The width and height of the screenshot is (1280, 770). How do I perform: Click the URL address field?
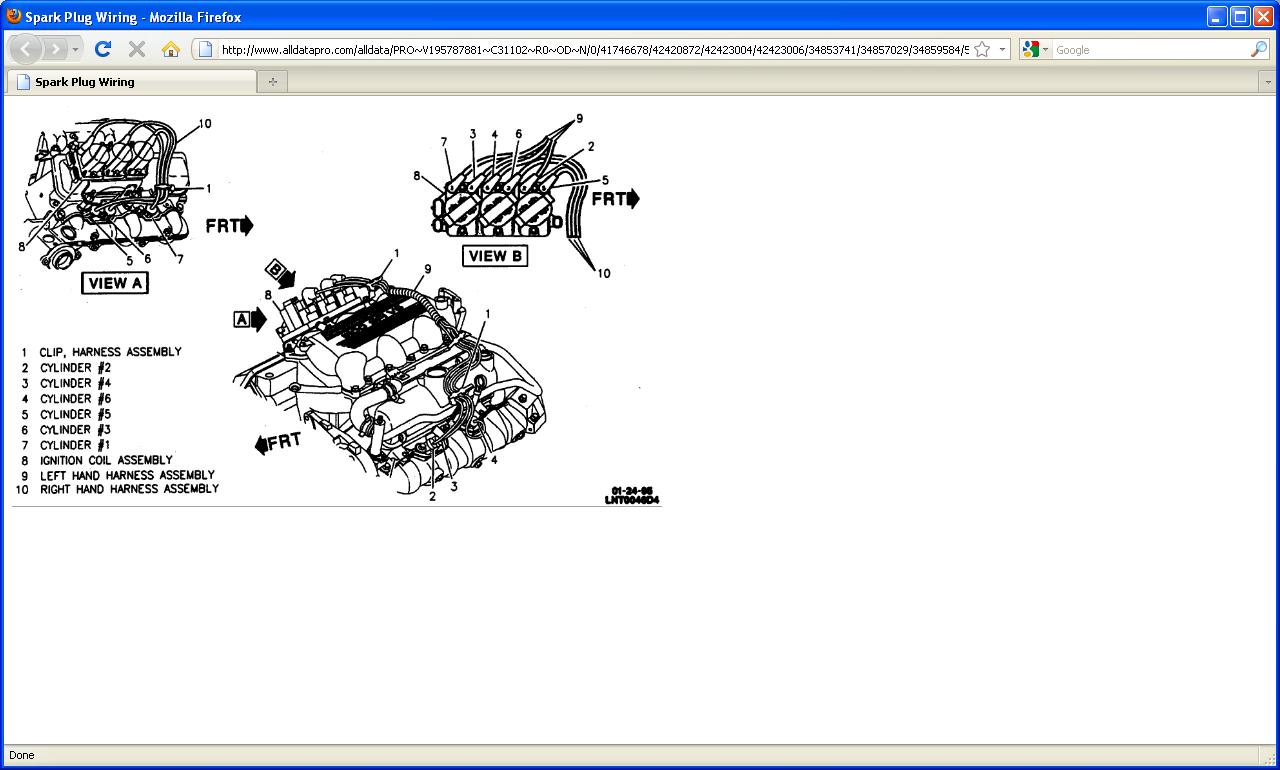(595, 49)
